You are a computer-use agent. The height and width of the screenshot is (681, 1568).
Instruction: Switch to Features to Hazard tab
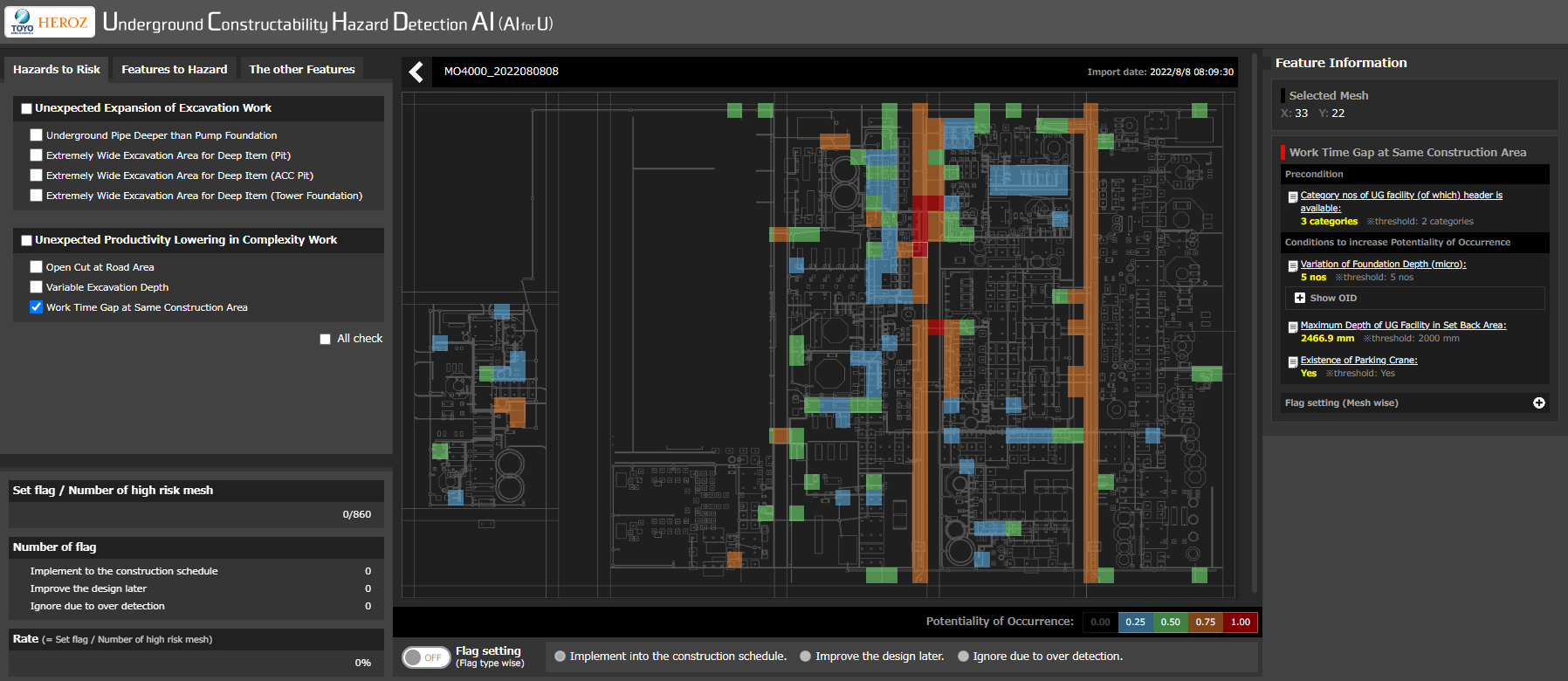[x=174, y=70]
